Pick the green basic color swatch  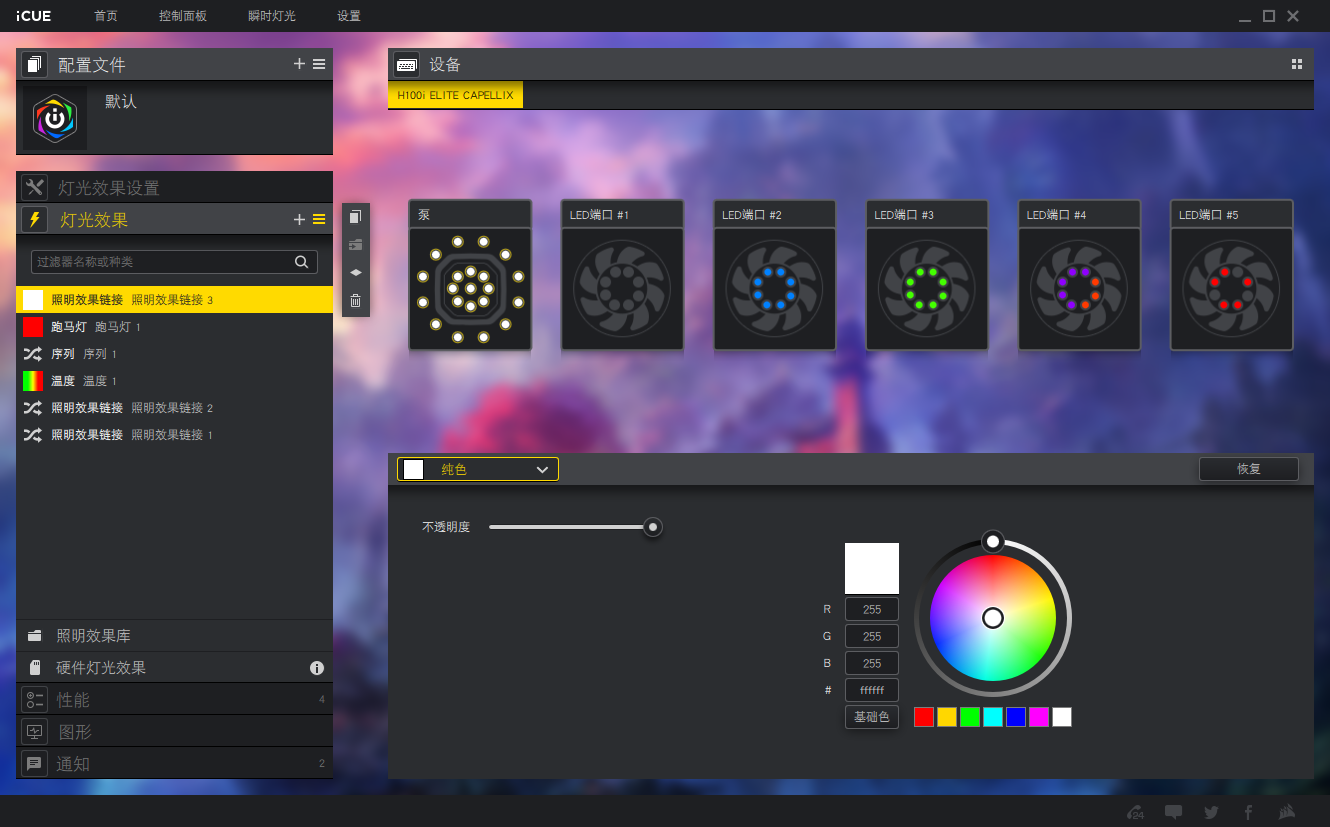click(970, 717)
